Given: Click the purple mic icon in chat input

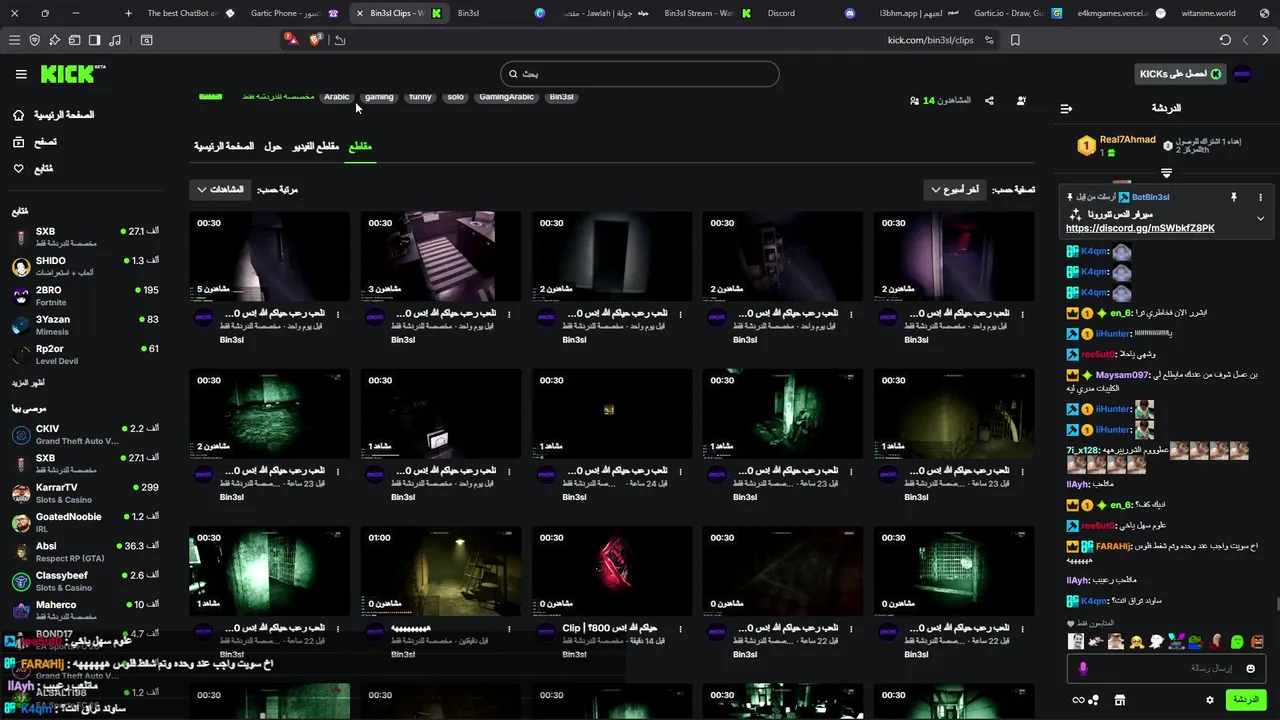Looking at the screenshot, I should tap(1083, 668).
